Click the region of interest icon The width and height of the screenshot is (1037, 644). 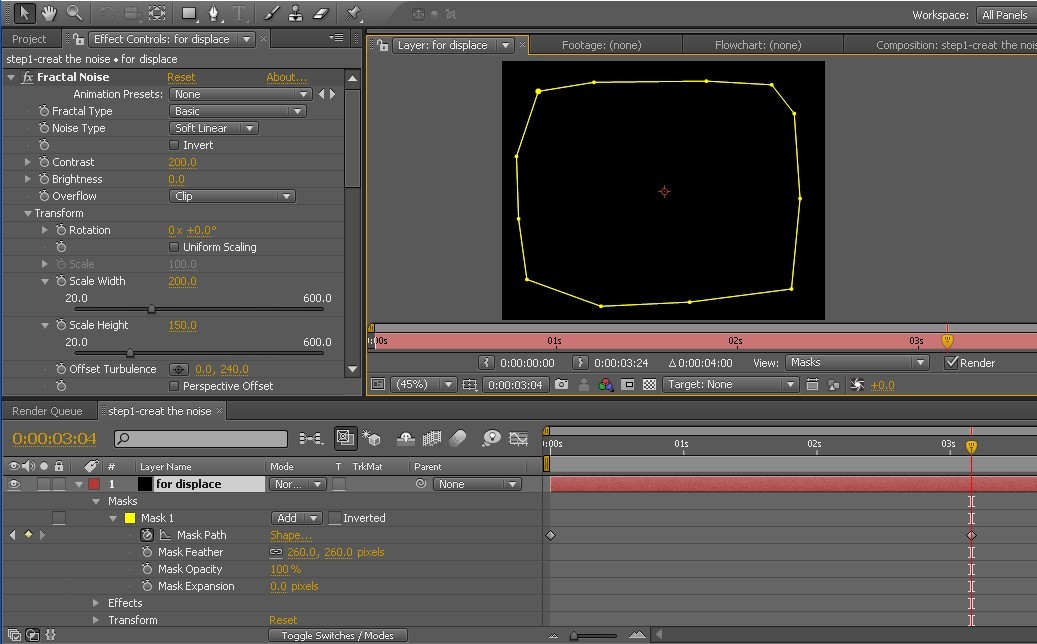(x=628, y=384)
